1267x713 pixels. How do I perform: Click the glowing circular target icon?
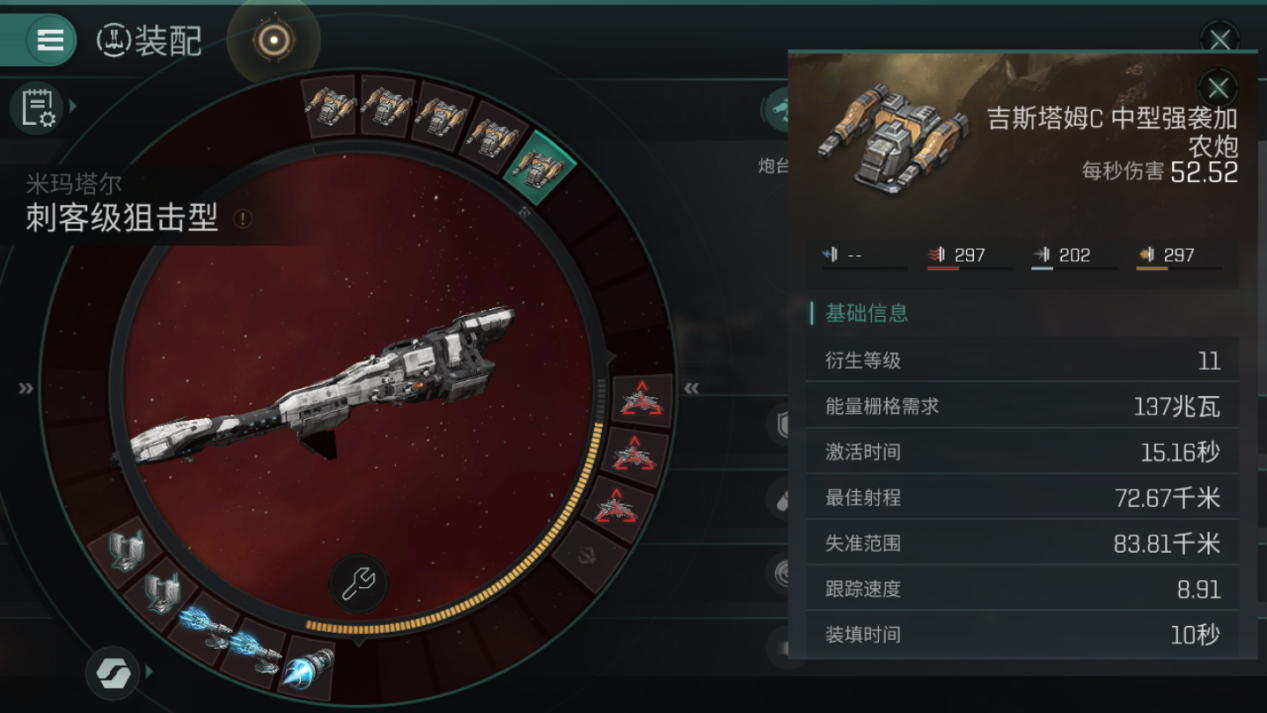[x=273, y=40]
